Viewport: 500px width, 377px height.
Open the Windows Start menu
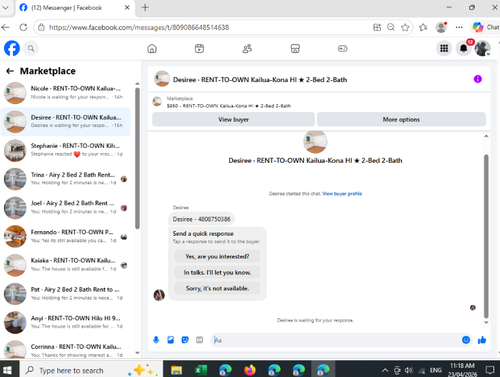pos(8,370)
